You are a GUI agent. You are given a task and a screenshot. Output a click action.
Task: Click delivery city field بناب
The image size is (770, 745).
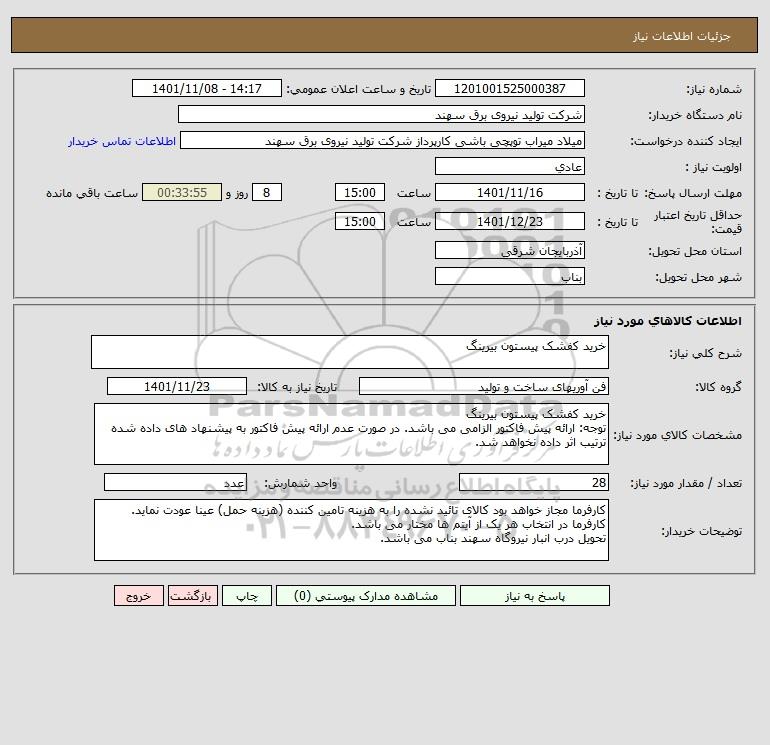click(x=510, y=277)
